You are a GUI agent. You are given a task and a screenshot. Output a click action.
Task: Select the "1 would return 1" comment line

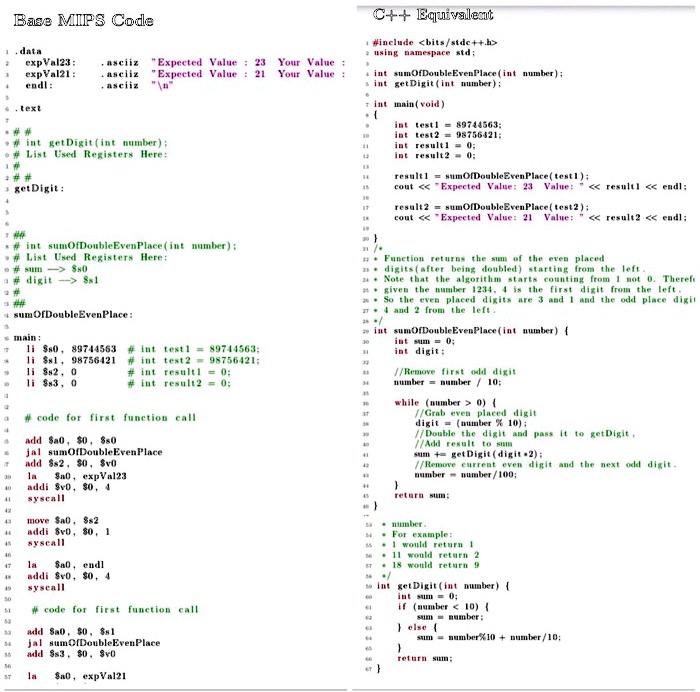(x=432, y=545)
